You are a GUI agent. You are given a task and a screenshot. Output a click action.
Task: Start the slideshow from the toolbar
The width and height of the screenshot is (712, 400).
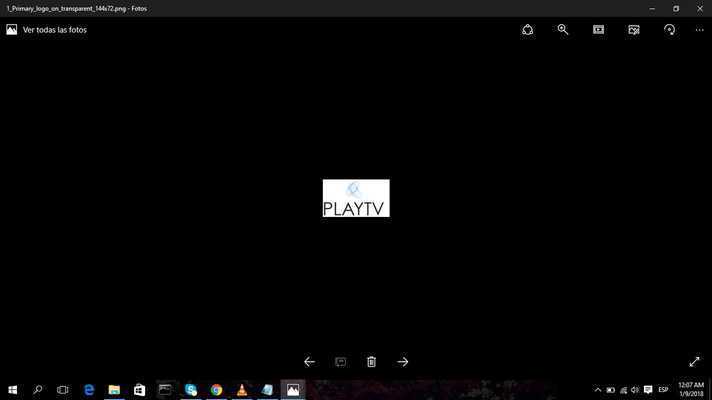598,30
